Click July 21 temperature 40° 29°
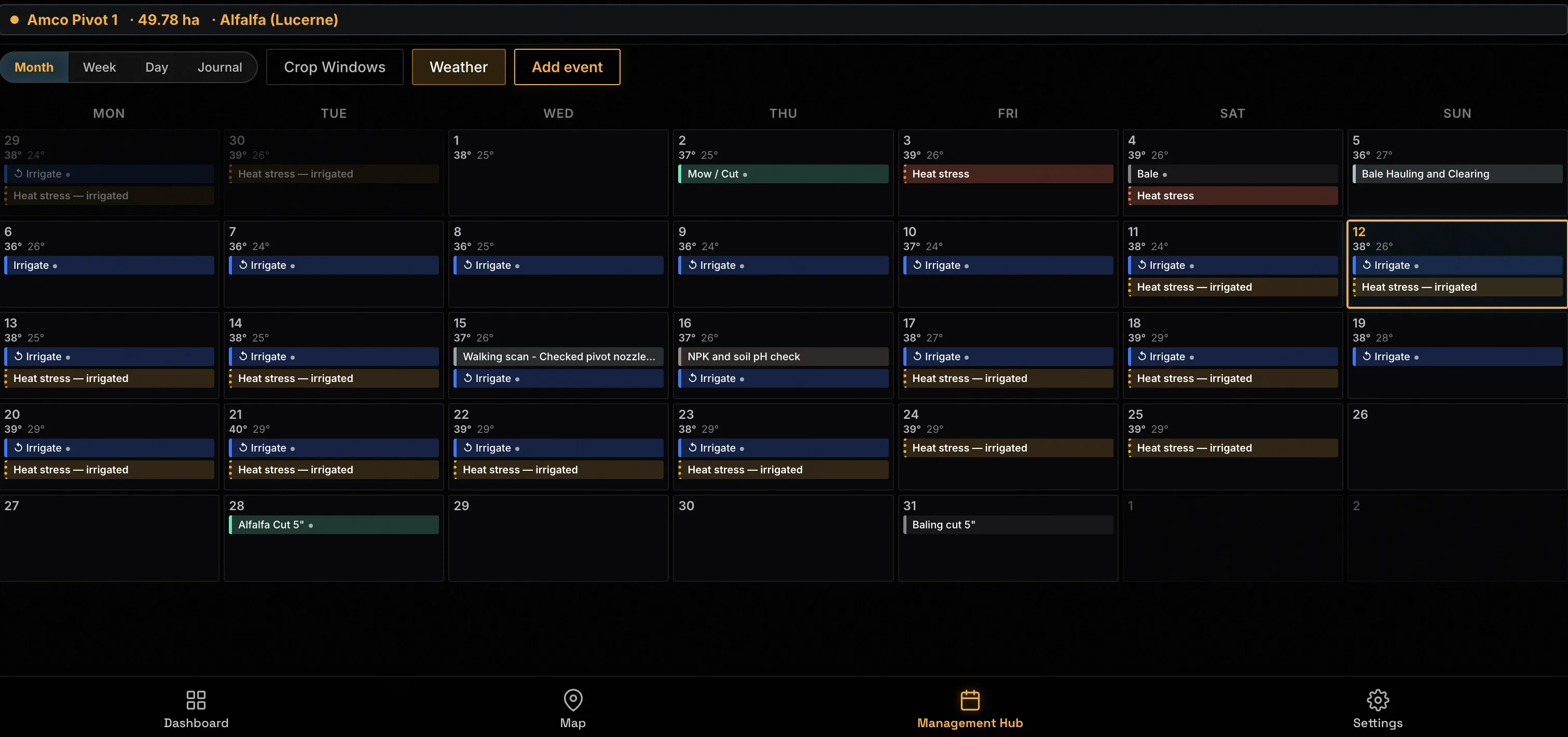This screenshot has height=737, width=1568. (250, 429)
